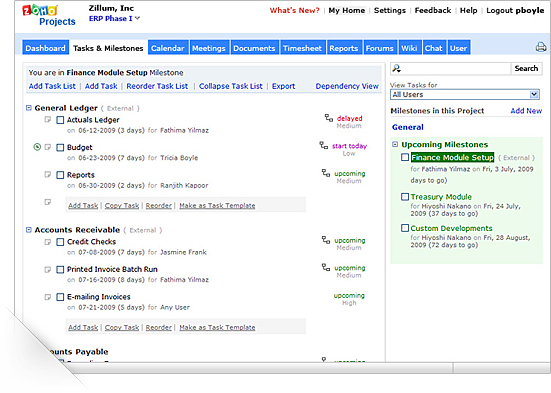The height and width of the screenshot is (393, 551).
Task: Open the Dashboard tab
Action: pyautogui.click(x=45, y=48)
